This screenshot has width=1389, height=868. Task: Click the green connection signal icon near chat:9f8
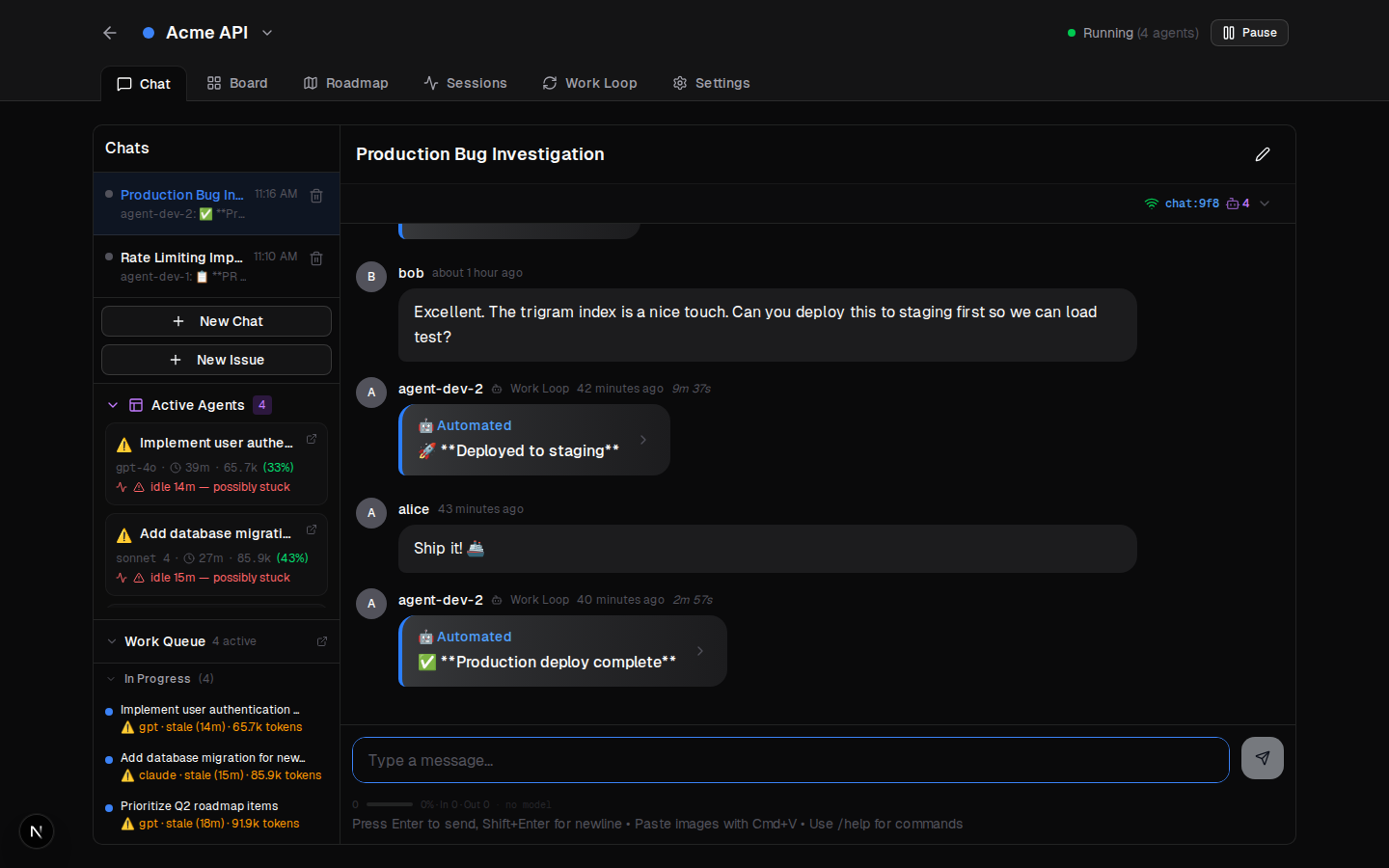tap(1150, 203)
